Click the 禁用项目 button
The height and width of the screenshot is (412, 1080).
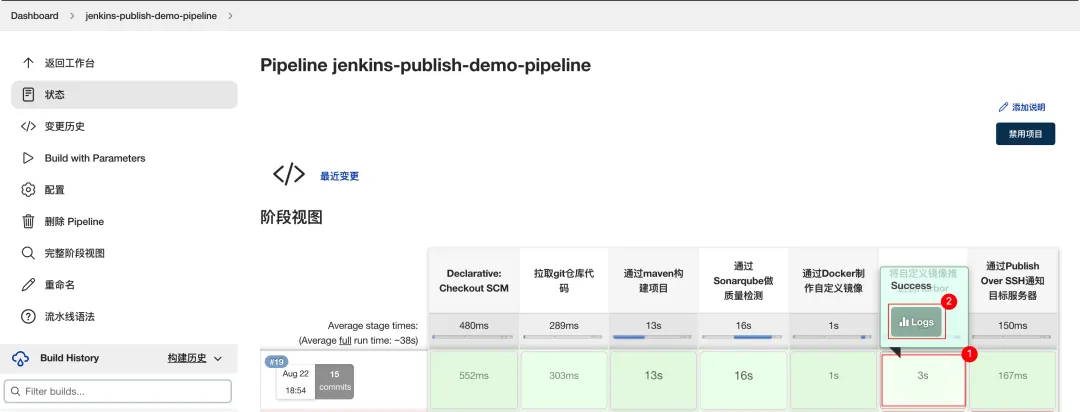pyautogui.click(x=1026, y=134)
